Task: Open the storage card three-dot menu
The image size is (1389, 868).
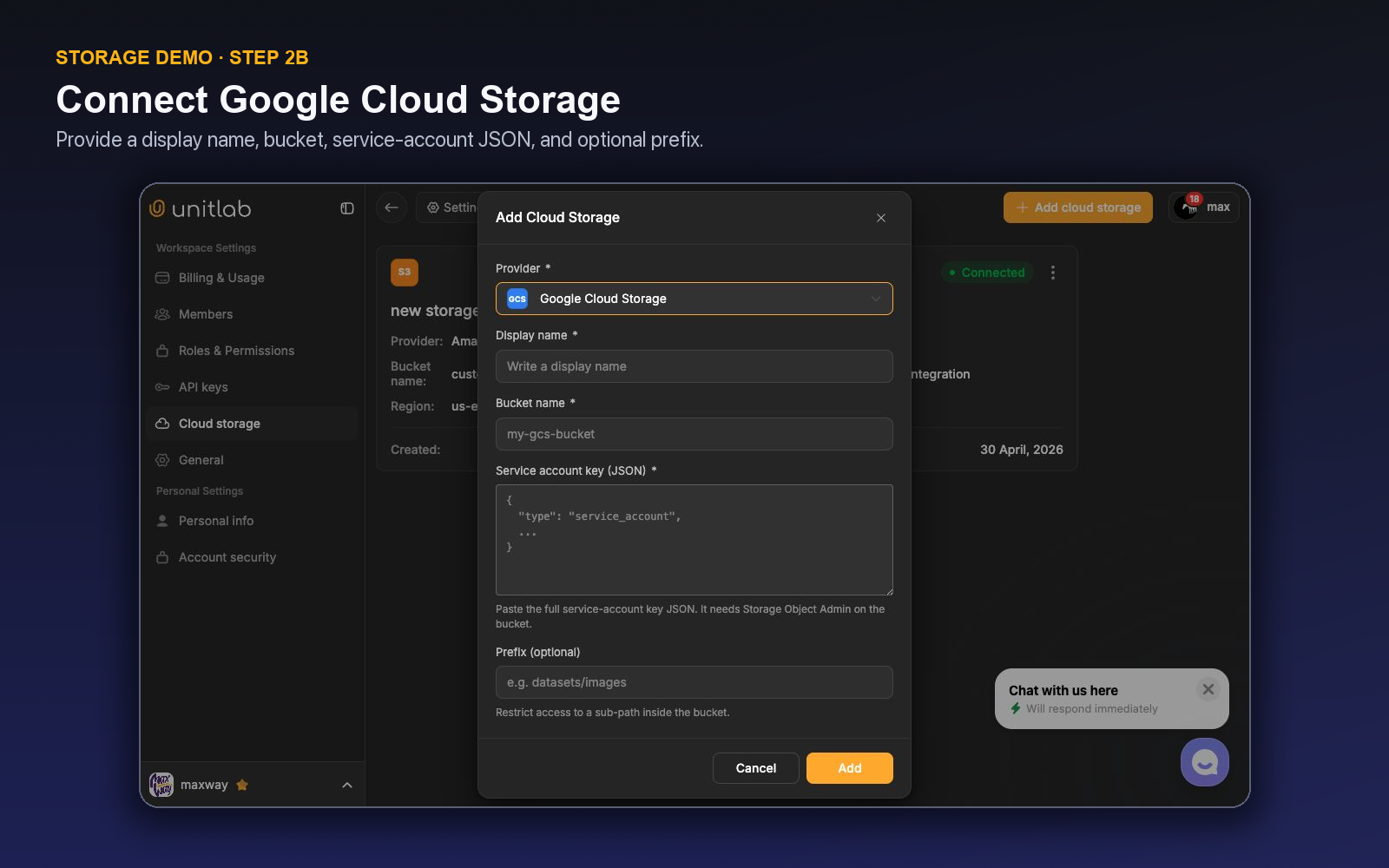Action: point(1053,273)
